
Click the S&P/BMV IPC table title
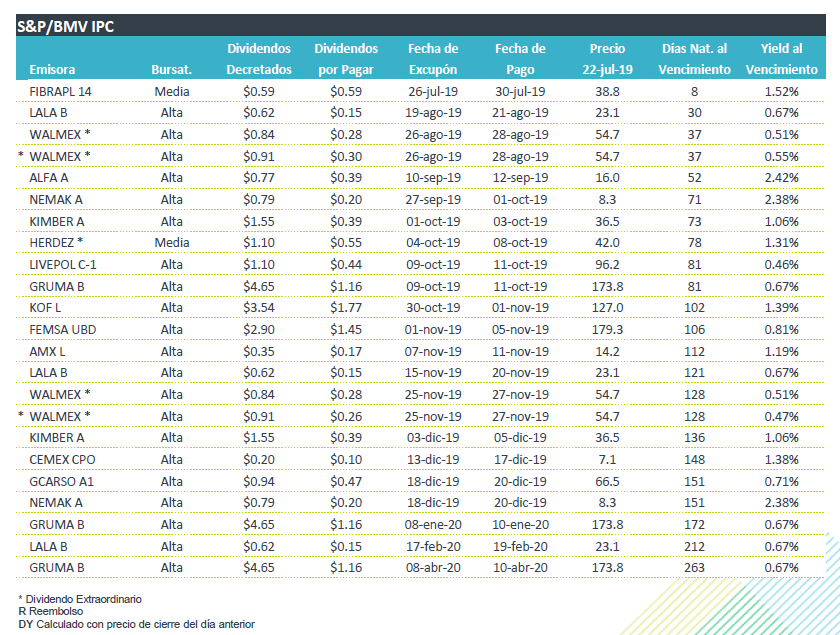click(65, 26)
